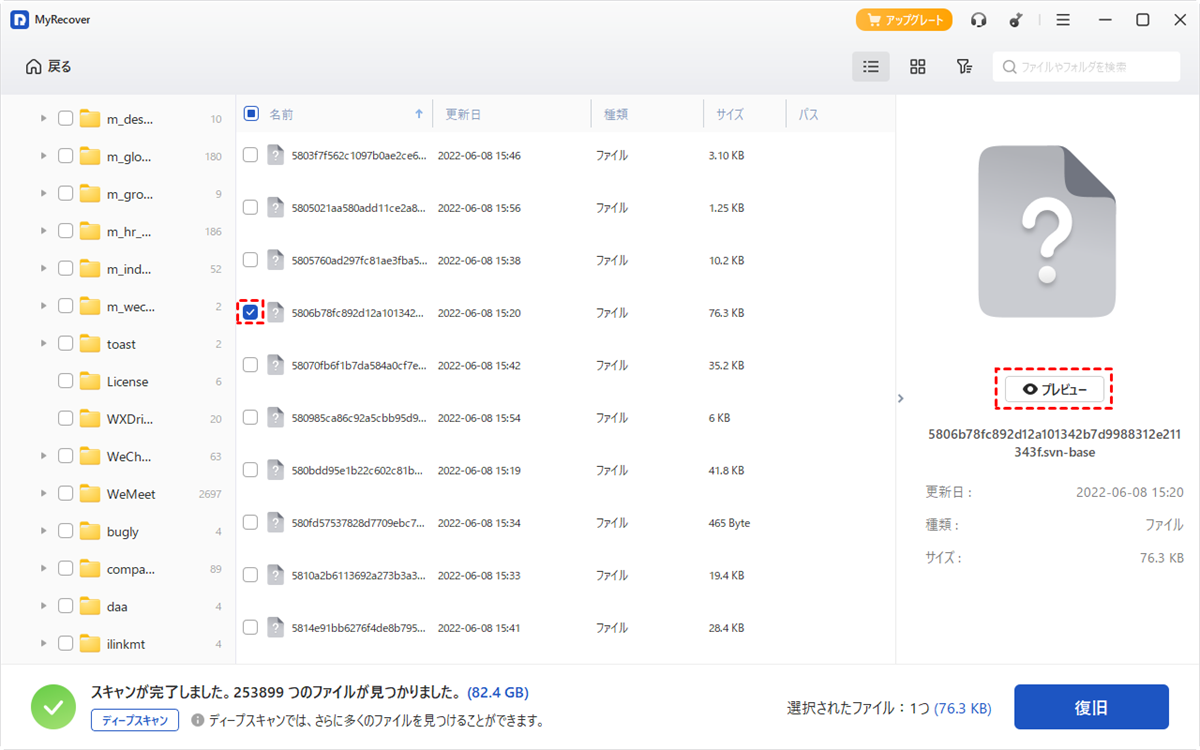Screen dimensions: 1200x750
Task: Switch to grid thumbnail view icon
Action: point(917,67)
